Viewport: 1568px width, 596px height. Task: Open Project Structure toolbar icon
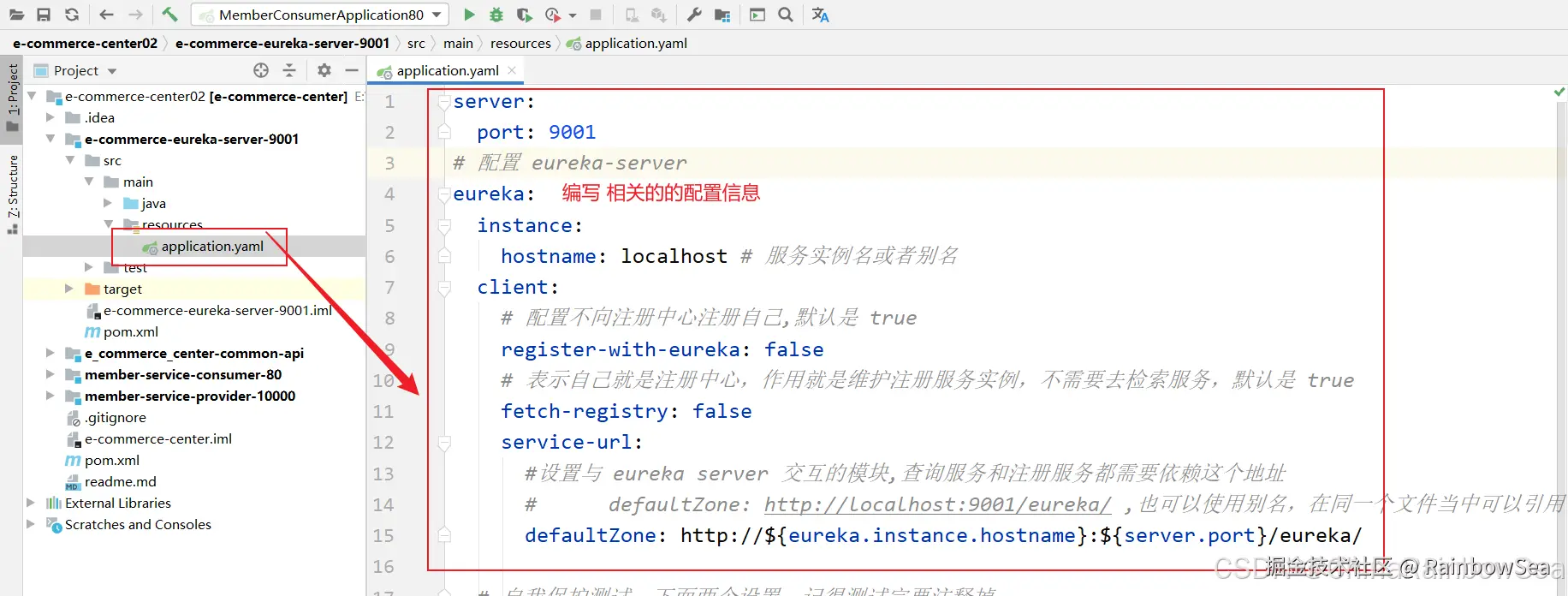coord(722,15)
